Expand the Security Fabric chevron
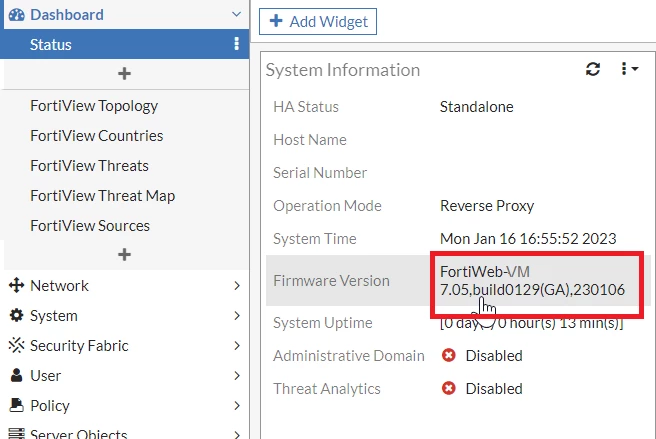656x439 pixels. tap(237, 346)
